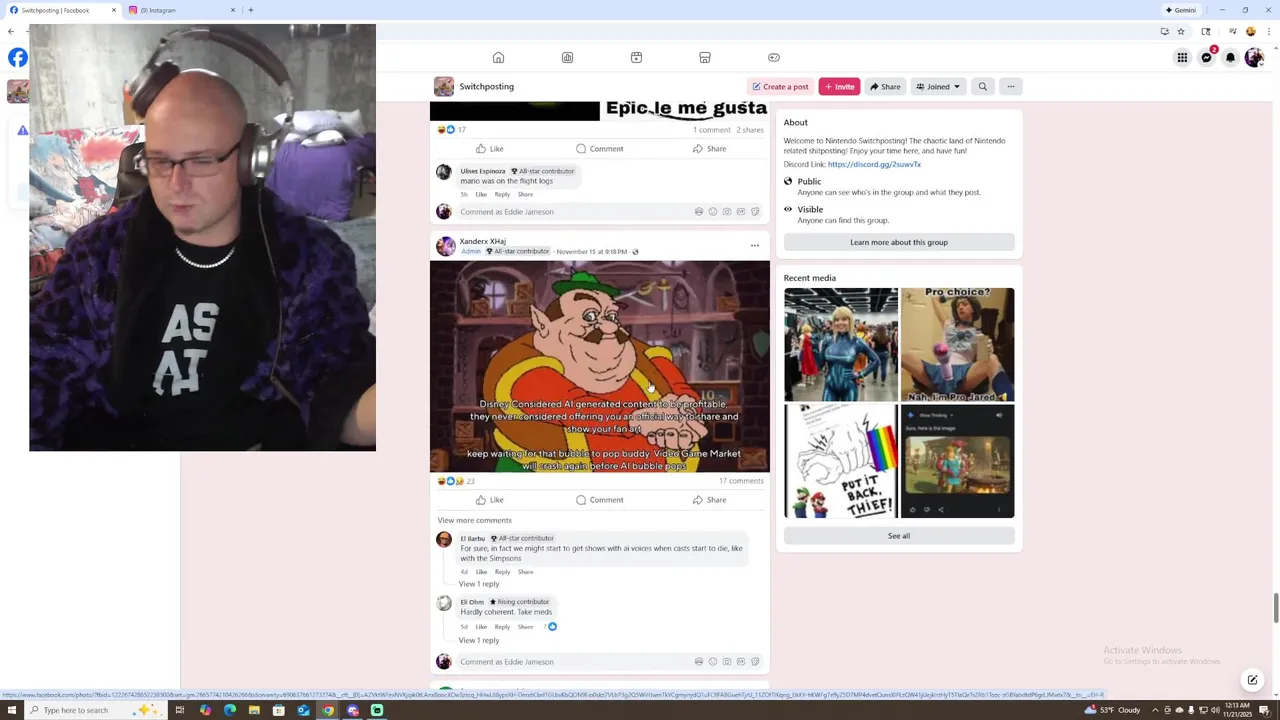
Task: Open the like reaction on Eli Ohm's comment
Action: tap(551, 627)
